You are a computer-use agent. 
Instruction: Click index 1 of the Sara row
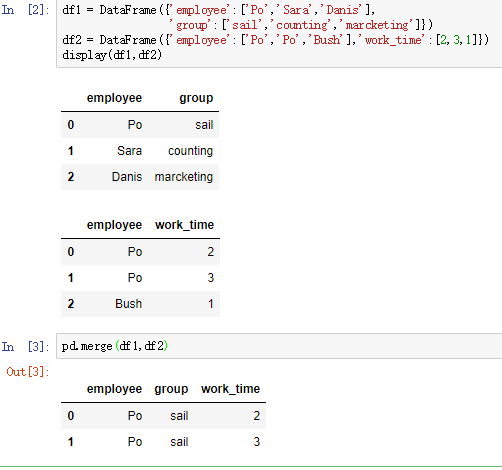(71, 151)
